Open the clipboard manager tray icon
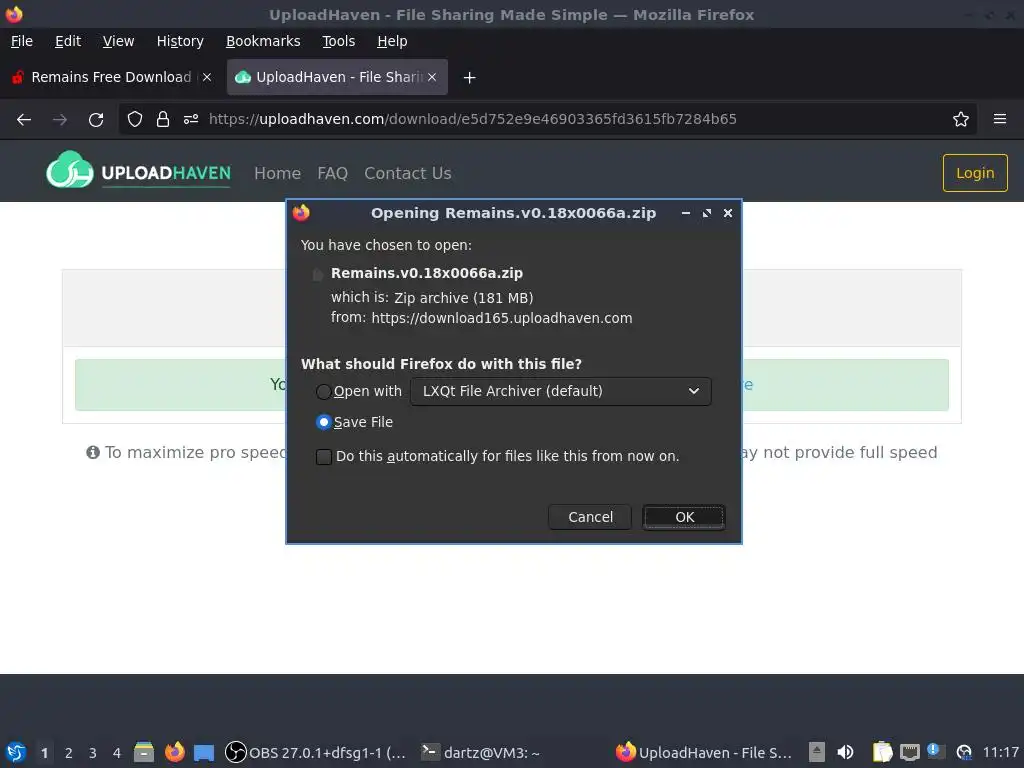 pyautogui.click(x=882, y=752)
